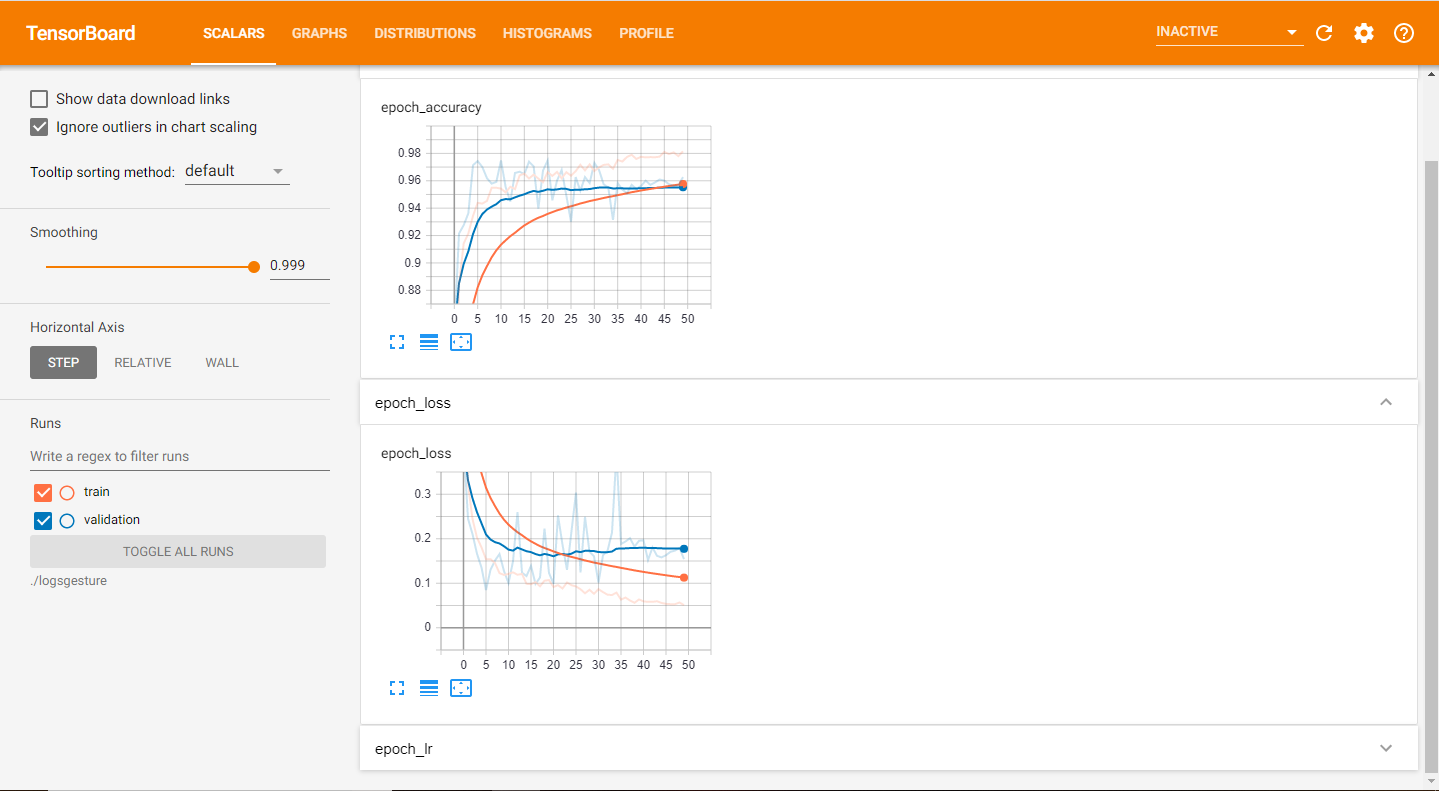Switch to the GRAPHS tab
Viewport: 1439px width, 791px height.
point(319,33)
